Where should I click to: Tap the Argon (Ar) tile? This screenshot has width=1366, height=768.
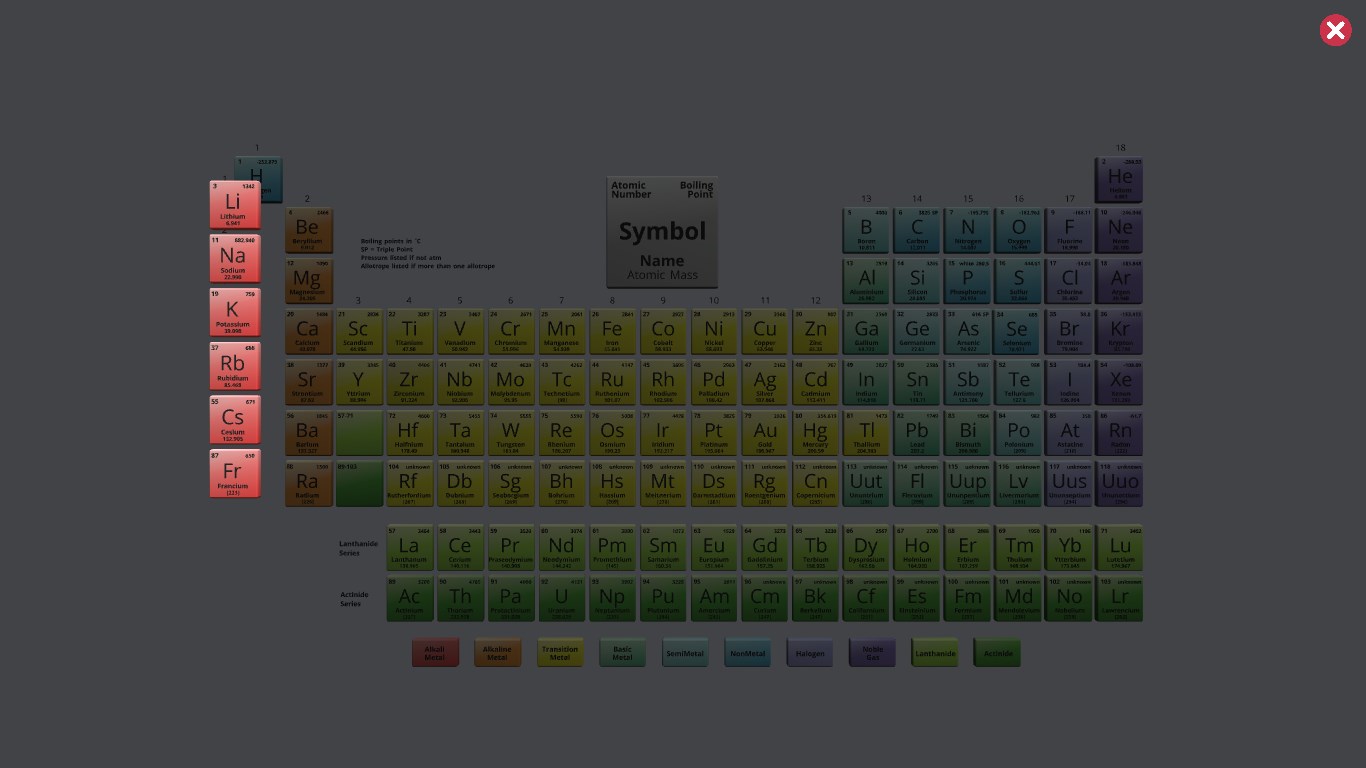(x=1119, y=281)
